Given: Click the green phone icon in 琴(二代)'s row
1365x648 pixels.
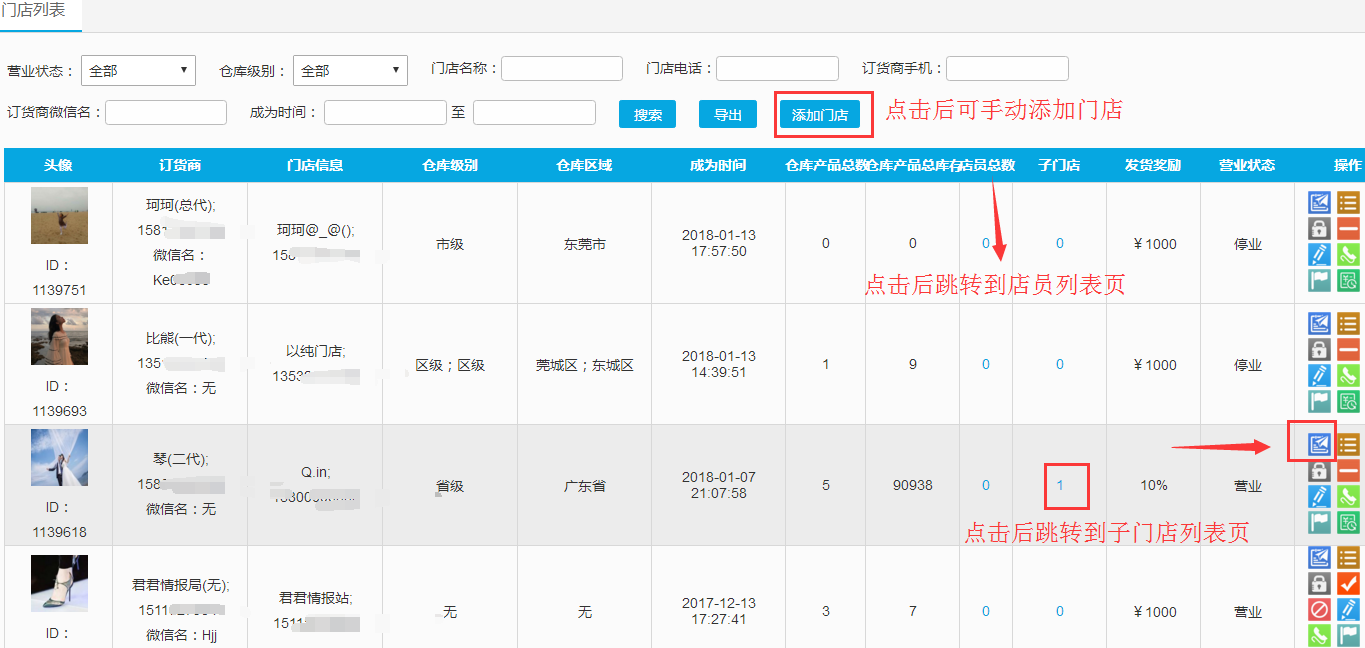Looking at the screenshot, I should tap(1349, 497).
